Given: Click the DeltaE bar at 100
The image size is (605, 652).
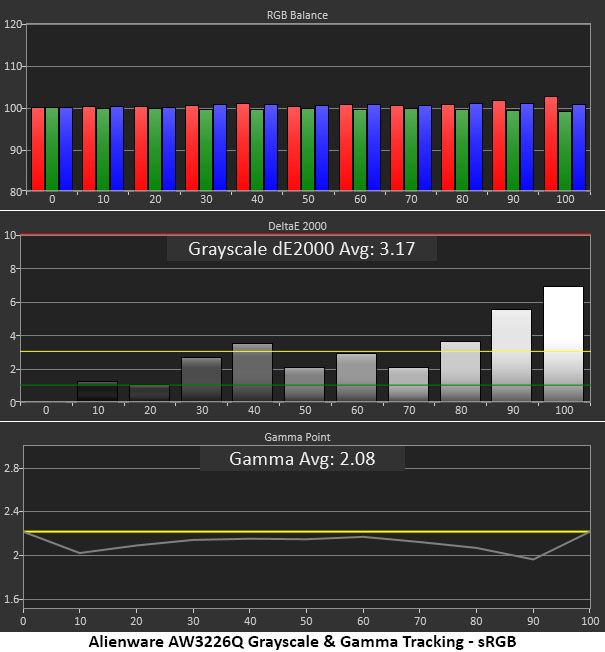Looking at the screenshot, I should click(x=563, y=344).
